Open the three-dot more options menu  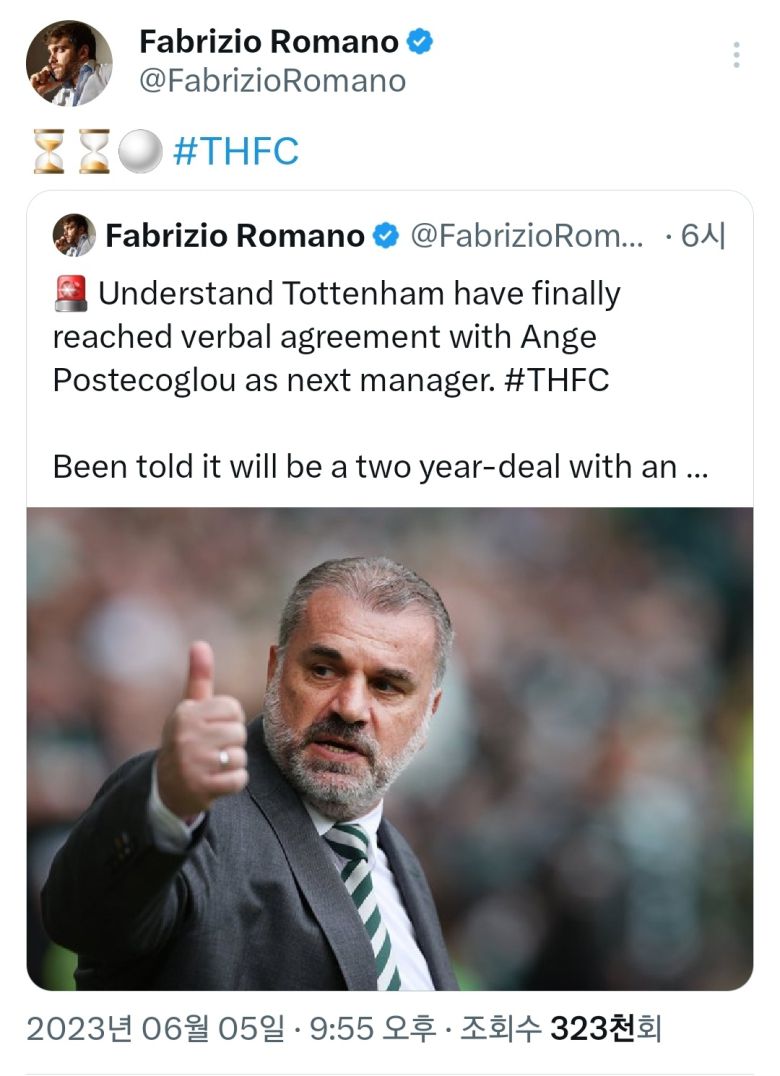click(x=737, y=55)
